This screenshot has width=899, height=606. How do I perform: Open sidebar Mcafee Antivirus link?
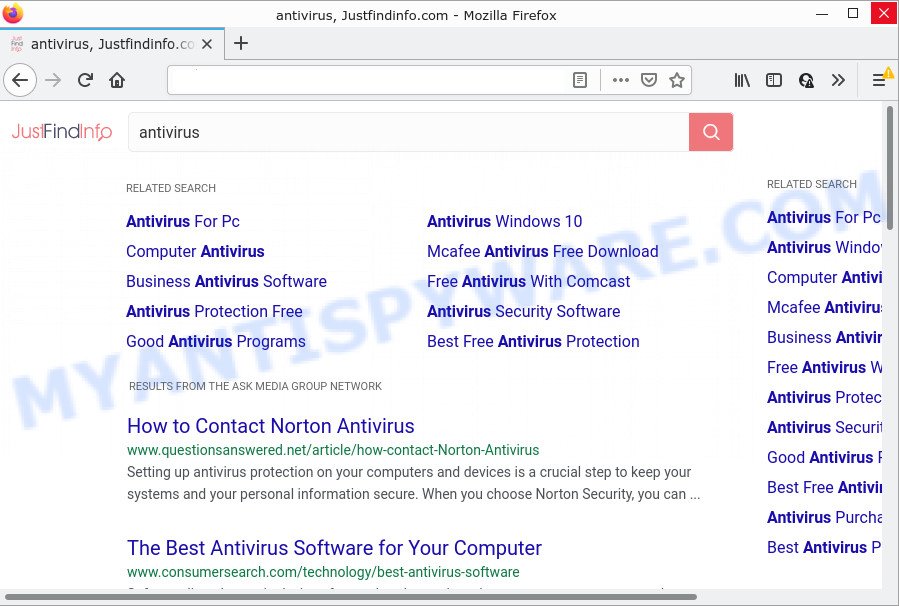[x=824, y=307]
